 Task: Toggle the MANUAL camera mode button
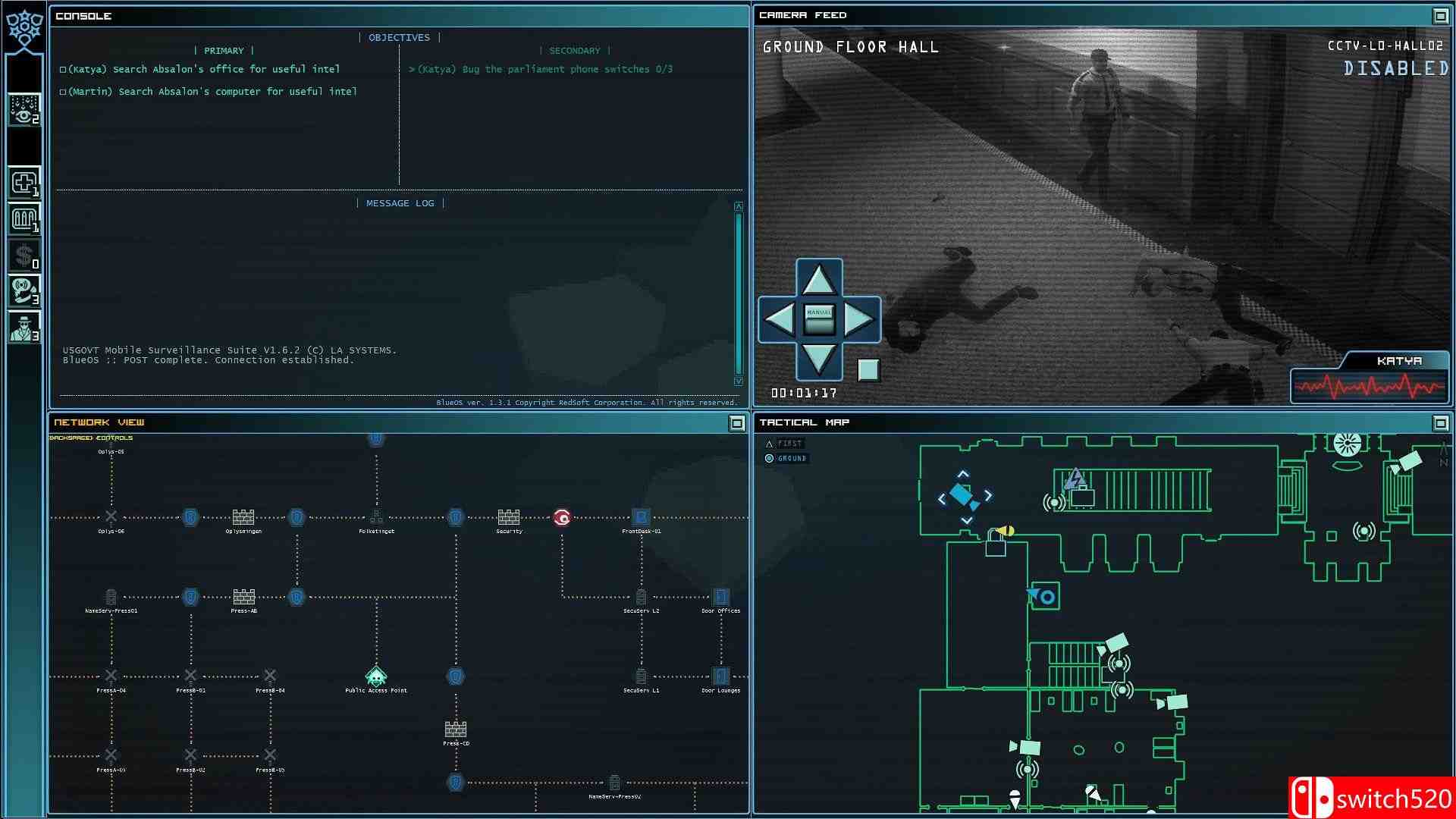[819, 319]
